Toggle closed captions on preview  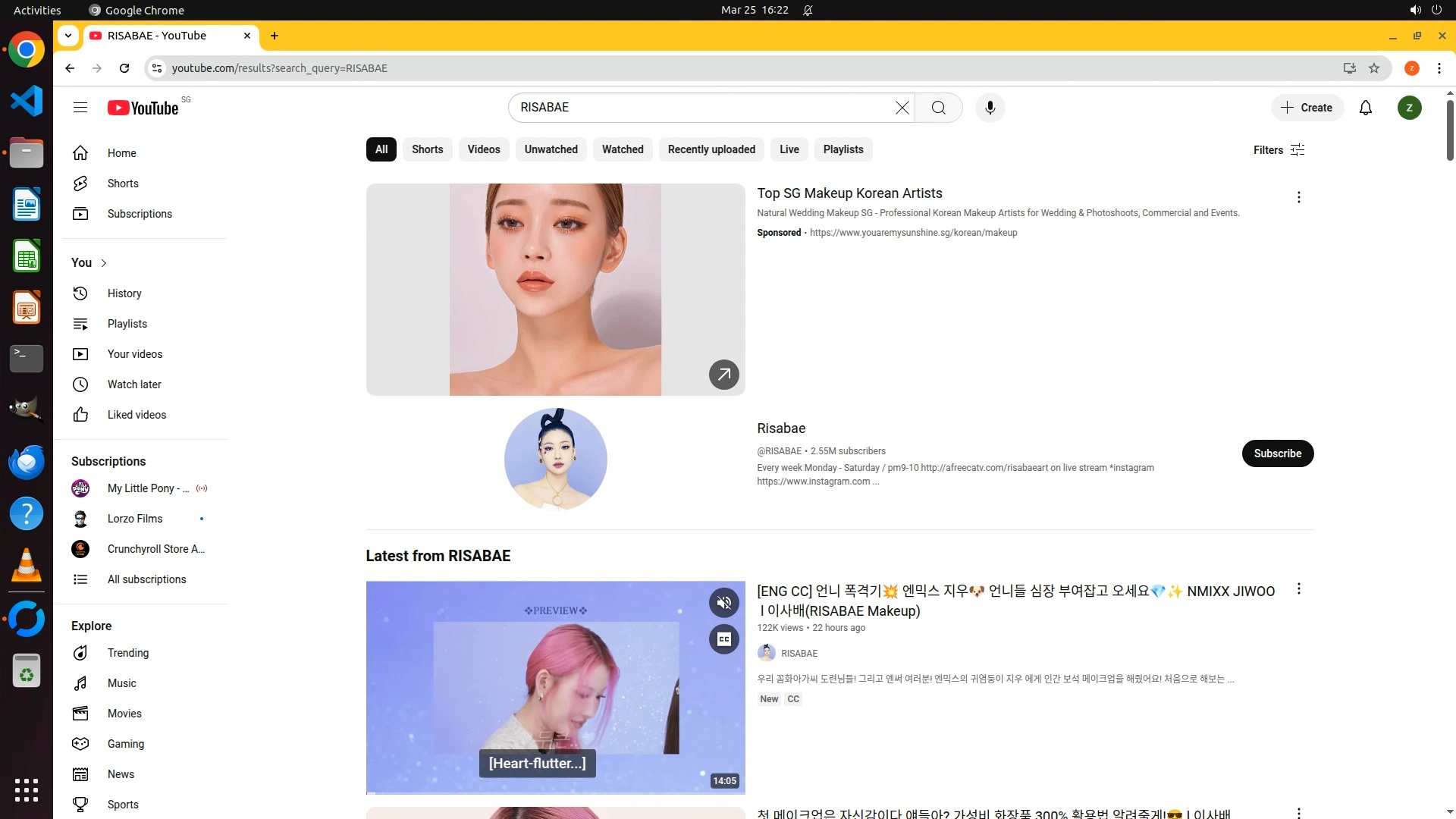tap(723, 639)
